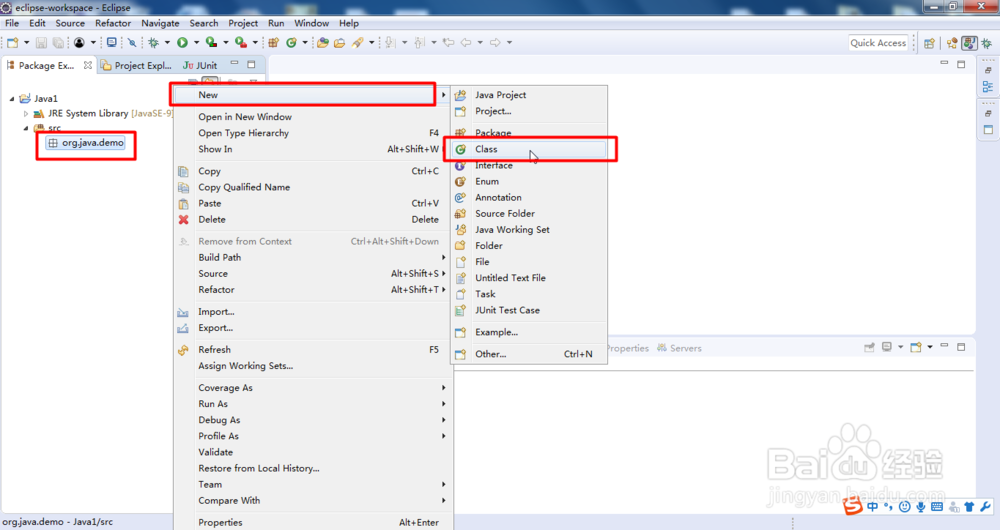
Task: Choose Class from the New submenu
Action: 529,149
